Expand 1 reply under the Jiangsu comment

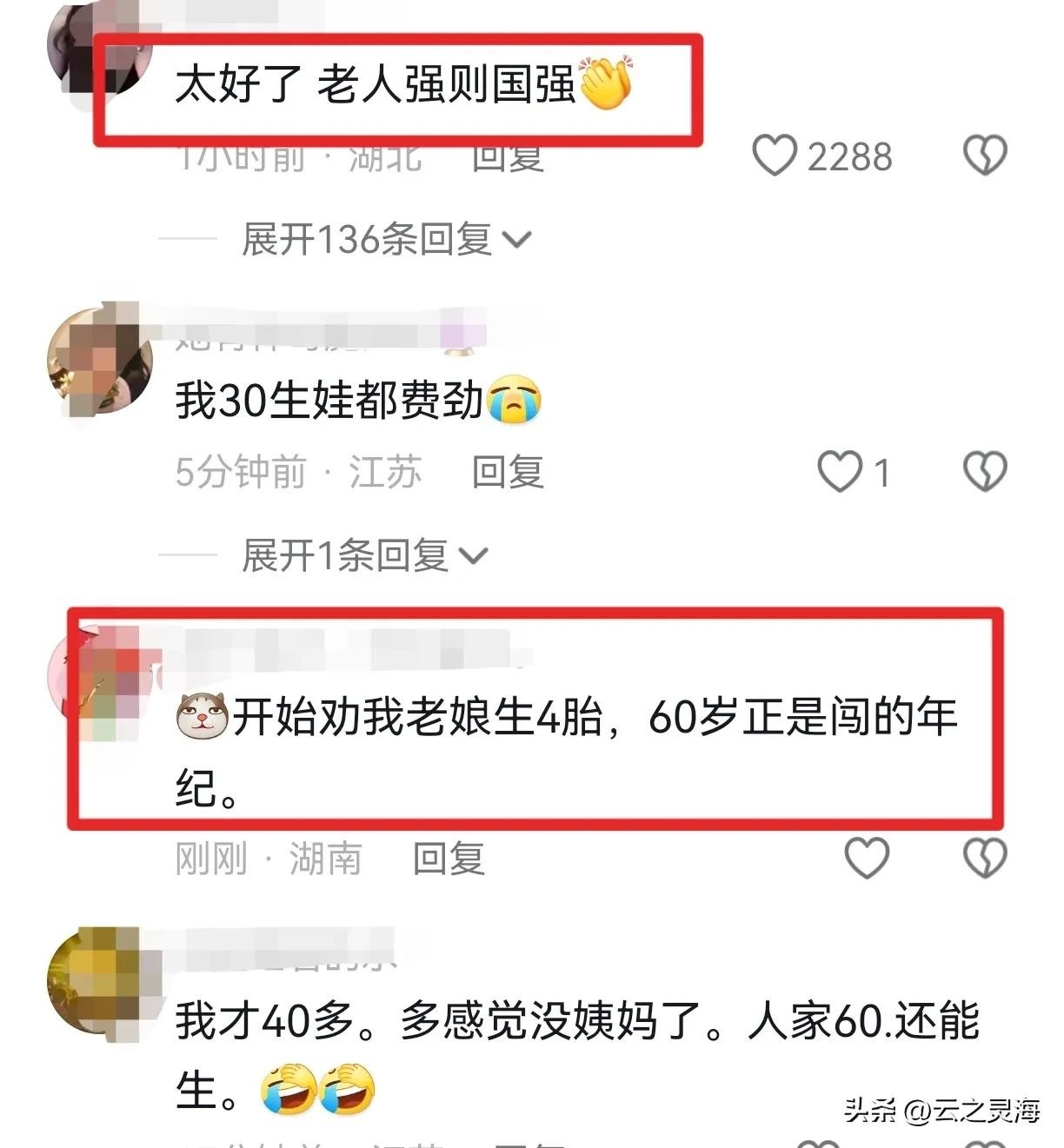tap(365, 555)
